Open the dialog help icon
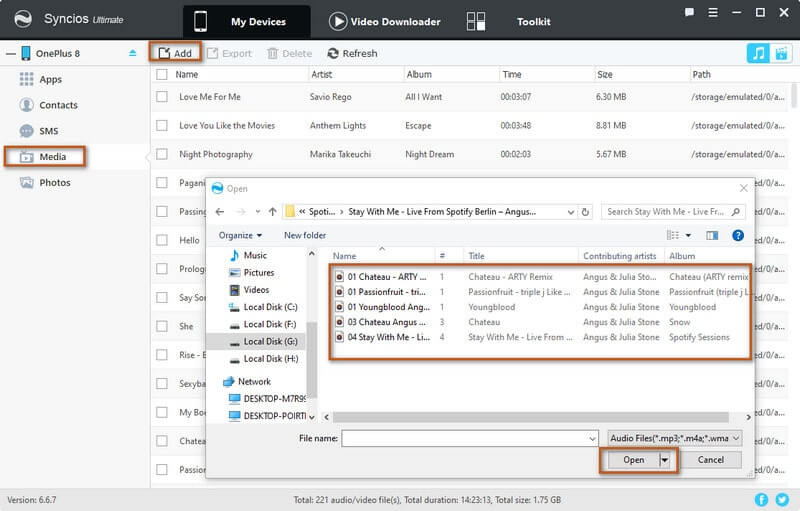Viewport: 800px width, 511px height. click(738, 235)
